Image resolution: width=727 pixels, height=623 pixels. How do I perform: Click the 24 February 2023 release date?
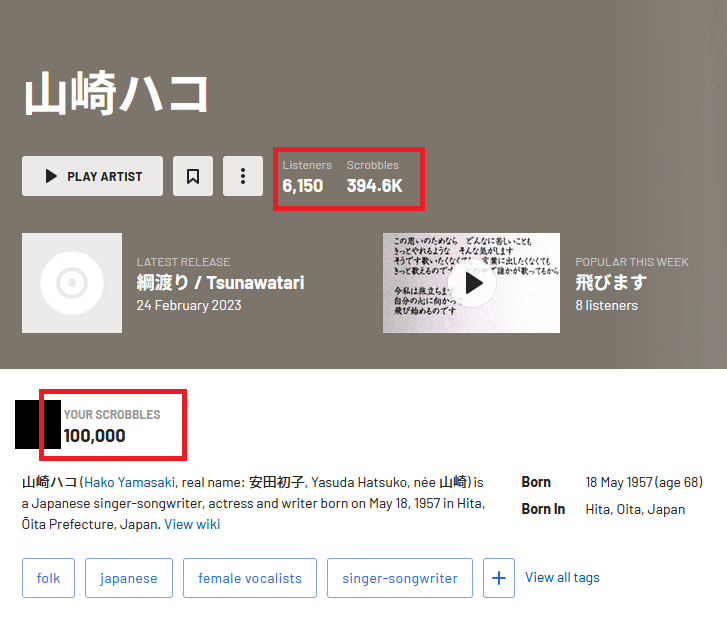[x=189, y=305]
